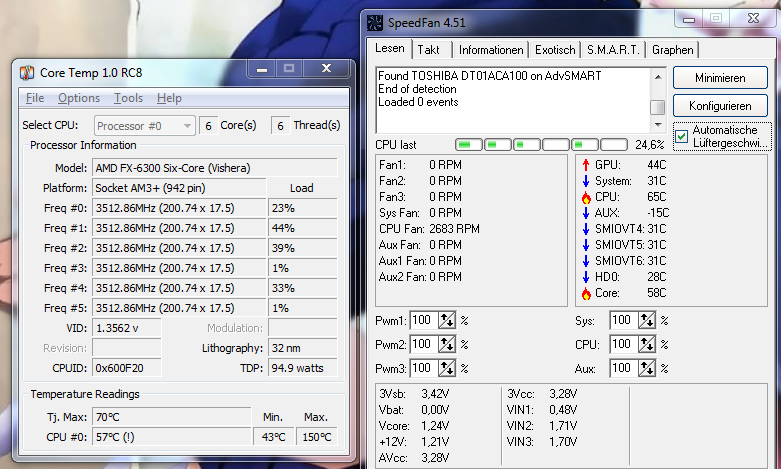This screenshot has height=469, width=781.
Task: Toggle Automatische Lüftergeschwindigkeit checkbox
Action: click(681, 136)
